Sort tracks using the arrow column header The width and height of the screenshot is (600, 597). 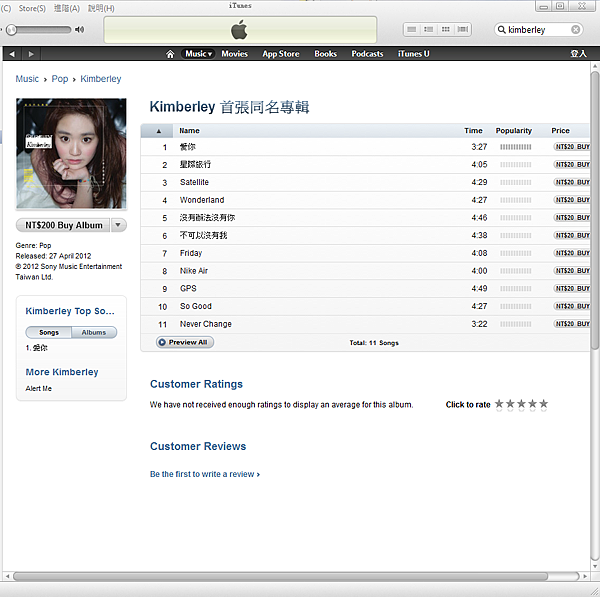pyautogui.click(x=158, y=131)
